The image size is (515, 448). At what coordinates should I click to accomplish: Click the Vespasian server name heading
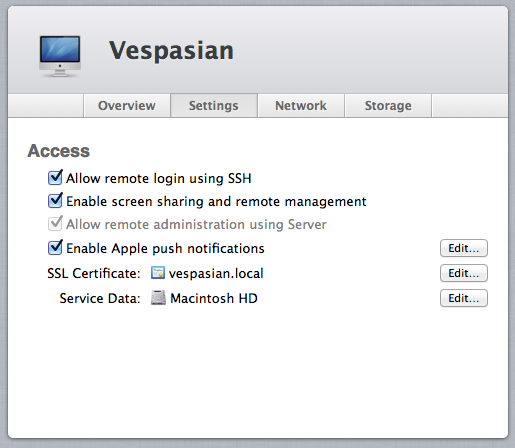click(171, 51)
